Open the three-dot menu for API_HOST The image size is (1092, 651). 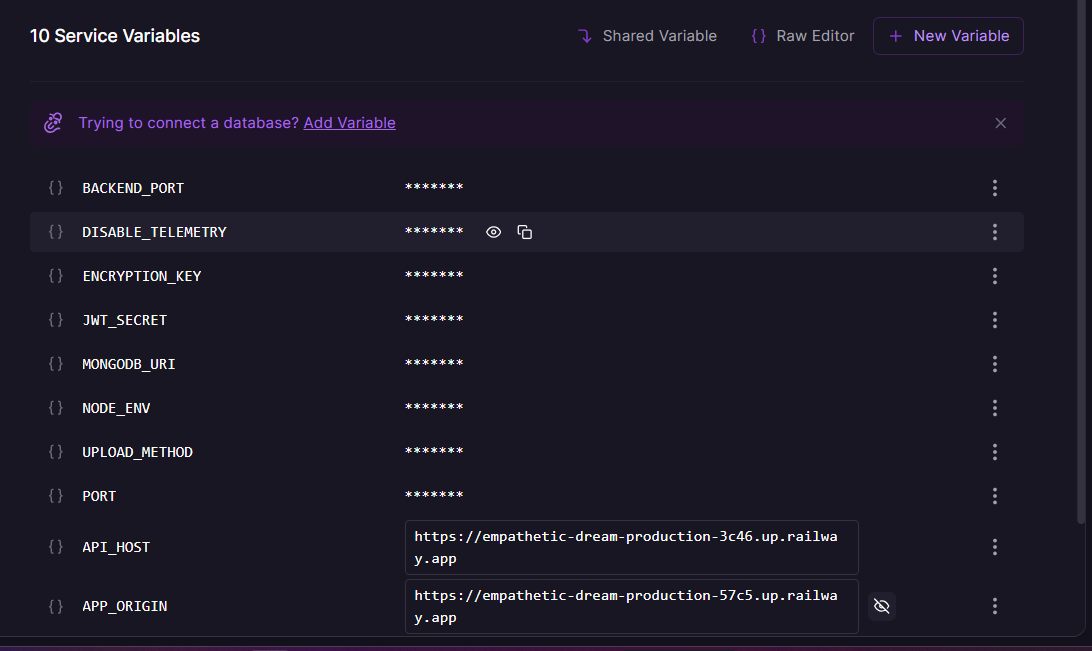click(x=995, y=547)
